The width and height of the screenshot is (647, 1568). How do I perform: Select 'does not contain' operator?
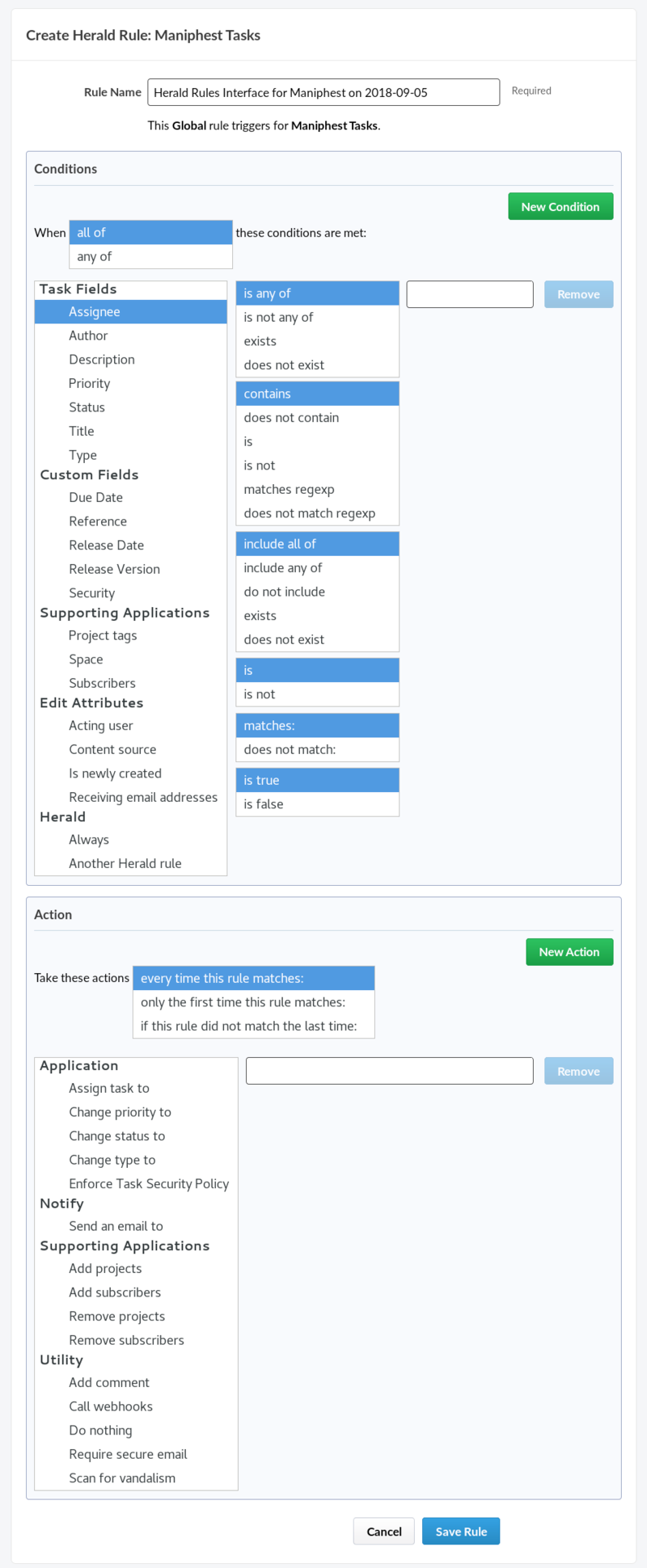pyautogui.click(x=318, y=418)
